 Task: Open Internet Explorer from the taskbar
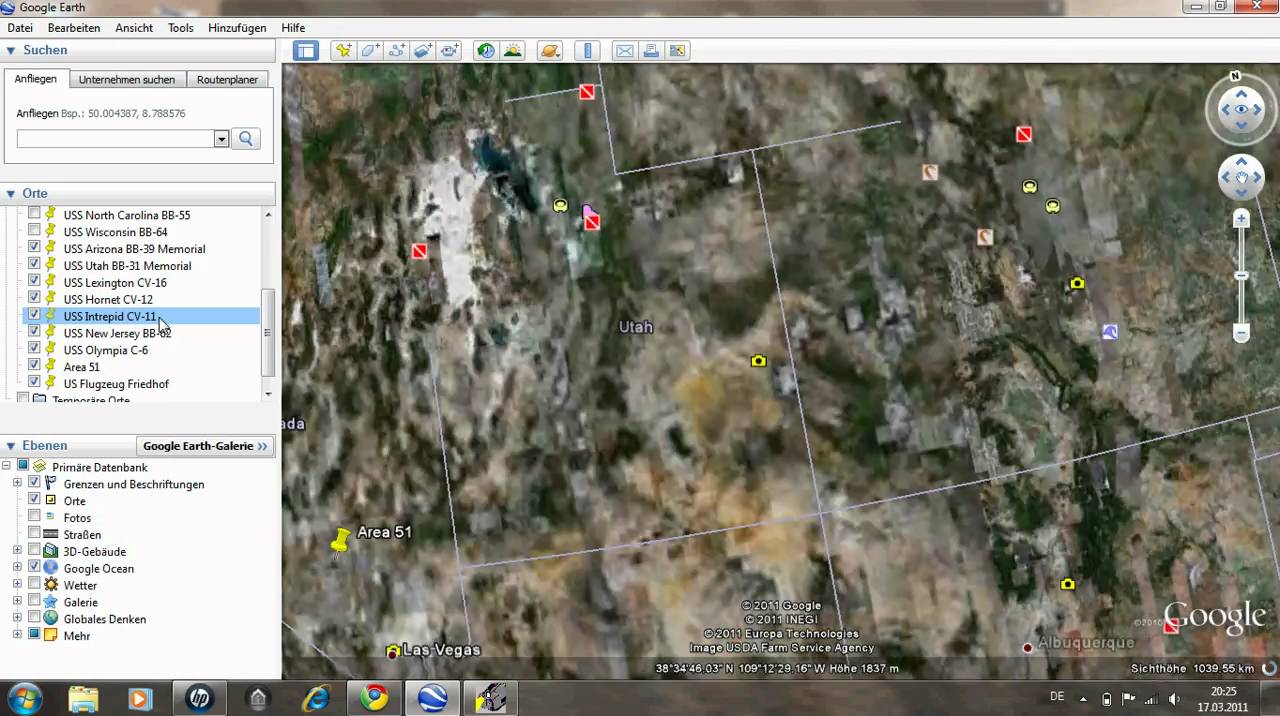pyautogui.click(x=317, y=697)
